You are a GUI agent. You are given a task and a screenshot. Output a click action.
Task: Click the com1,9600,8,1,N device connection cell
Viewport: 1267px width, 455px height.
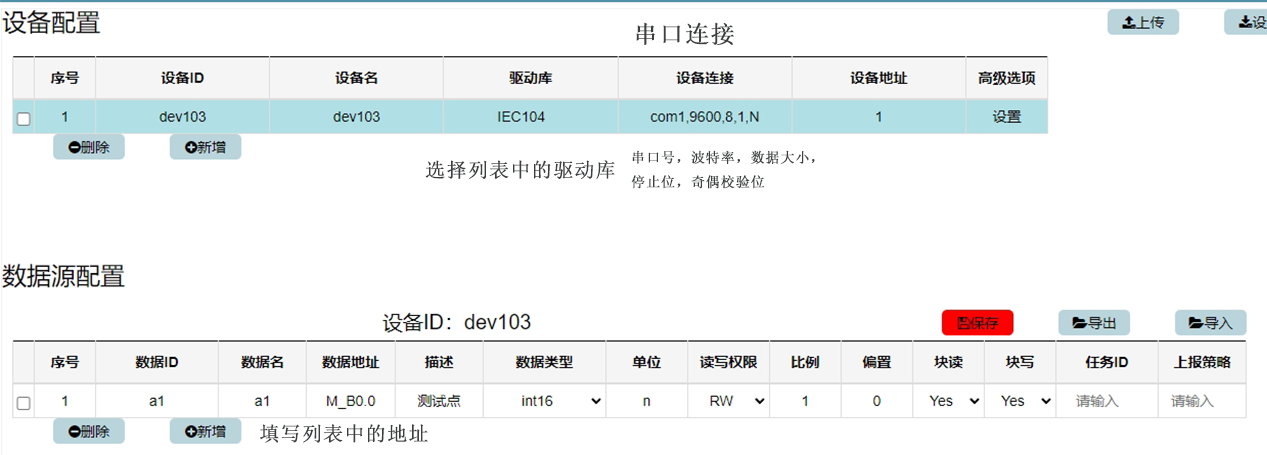[704, 117]
